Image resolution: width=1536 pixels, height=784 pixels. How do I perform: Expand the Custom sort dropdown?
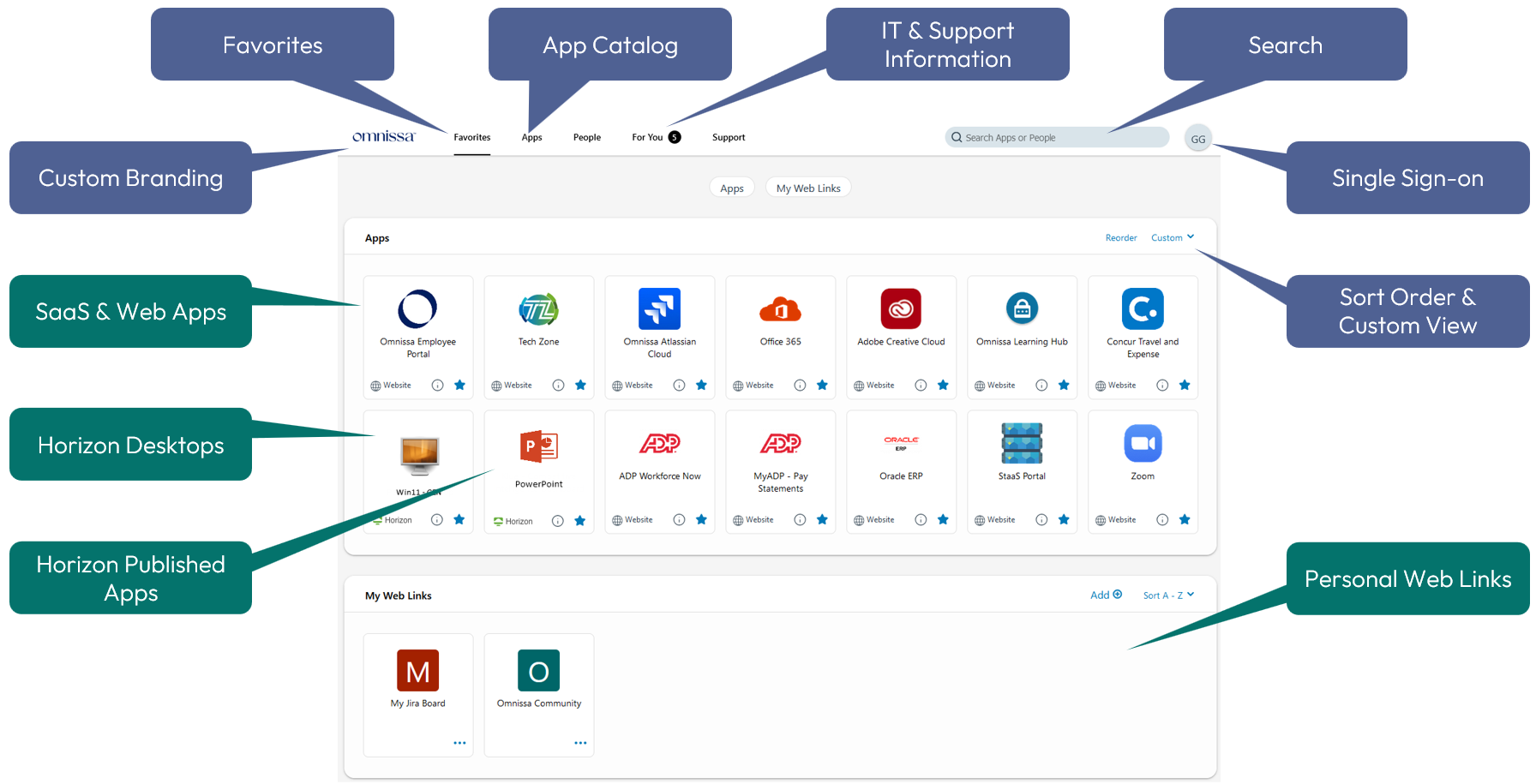point(1172,238)
